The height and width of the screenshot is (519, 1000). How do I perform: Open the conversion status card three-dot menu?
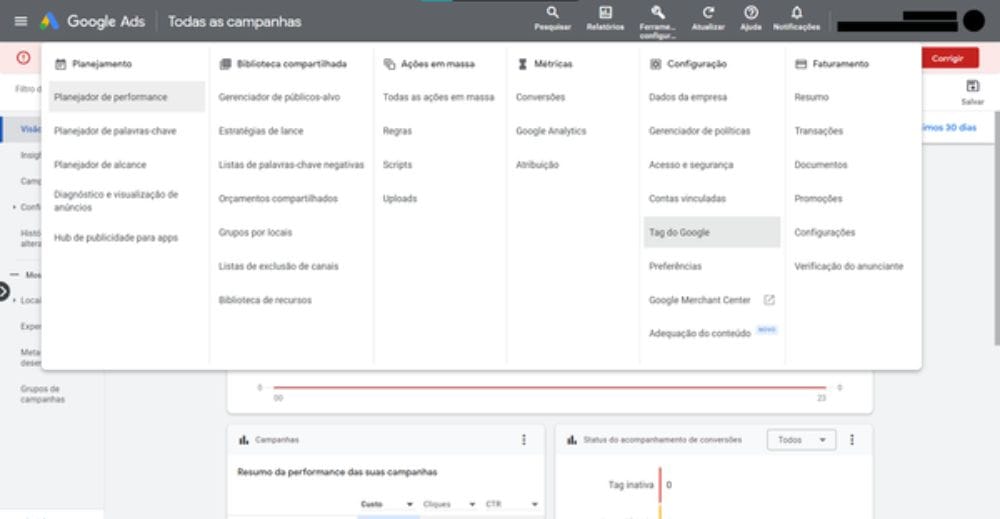[852, 440]
